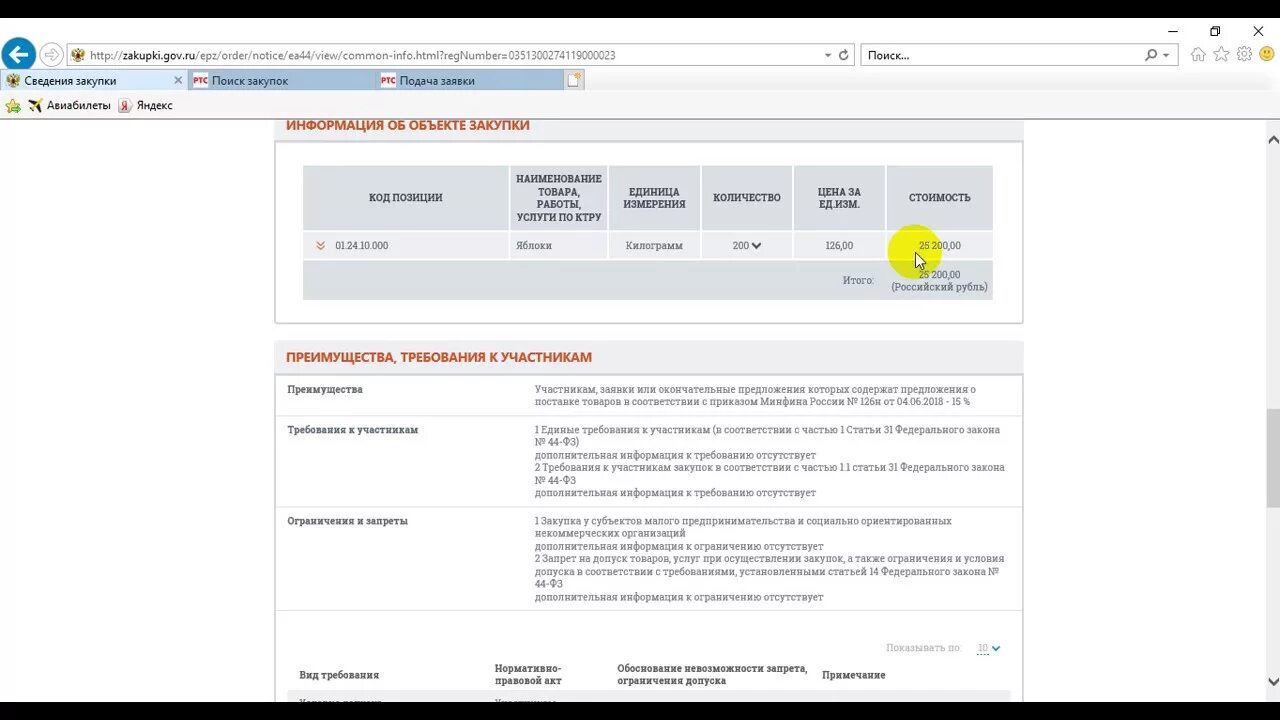Open the browser Home icon

point(1198,54)
